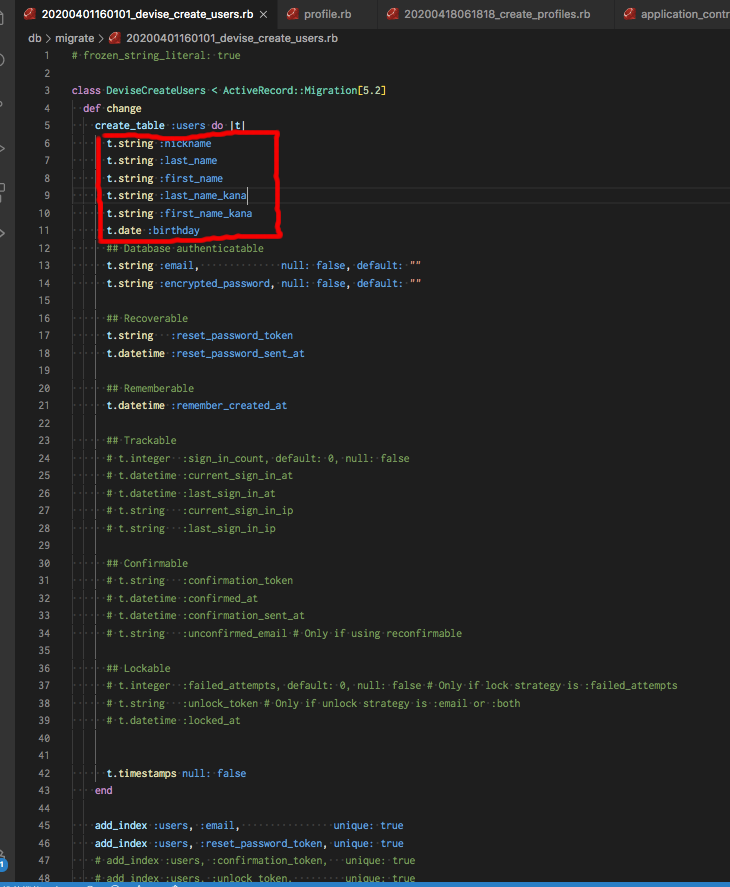The image size is (730, 887).
Task: Click the '## Lockable' comment
Action: 139,669
